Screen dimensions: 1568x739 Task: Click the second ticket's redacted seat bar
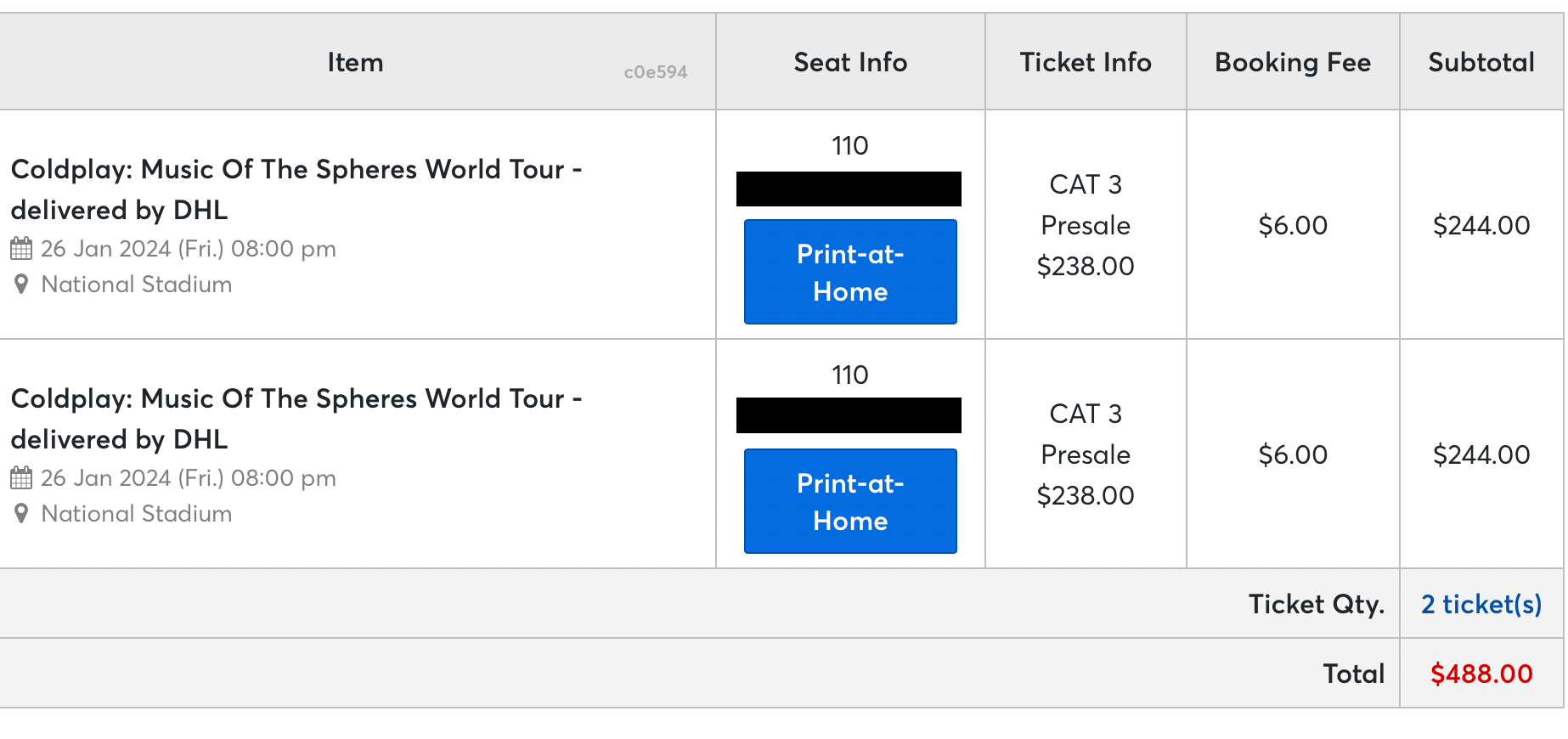(x=849, y=415)
